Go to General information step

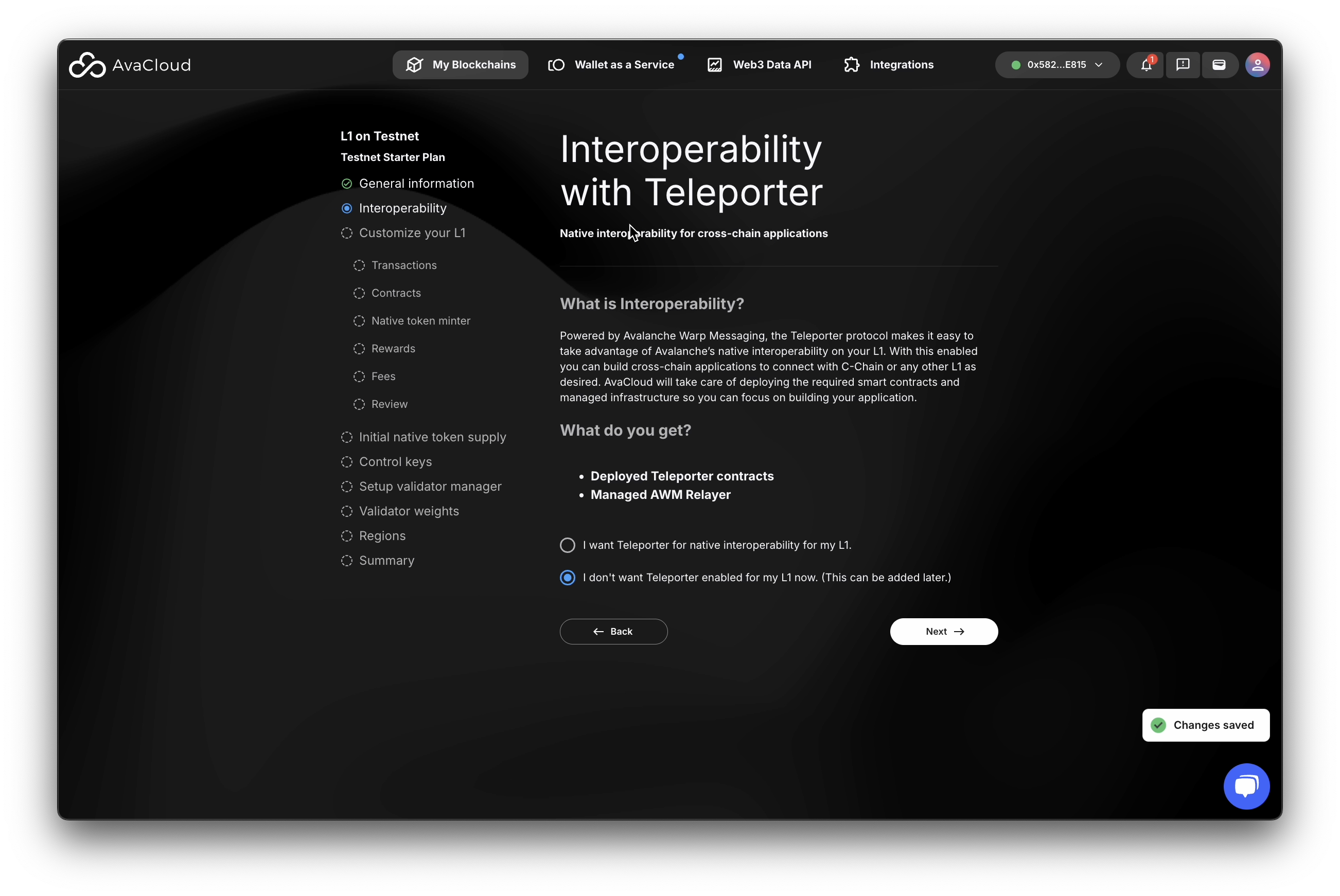(416, 184)
